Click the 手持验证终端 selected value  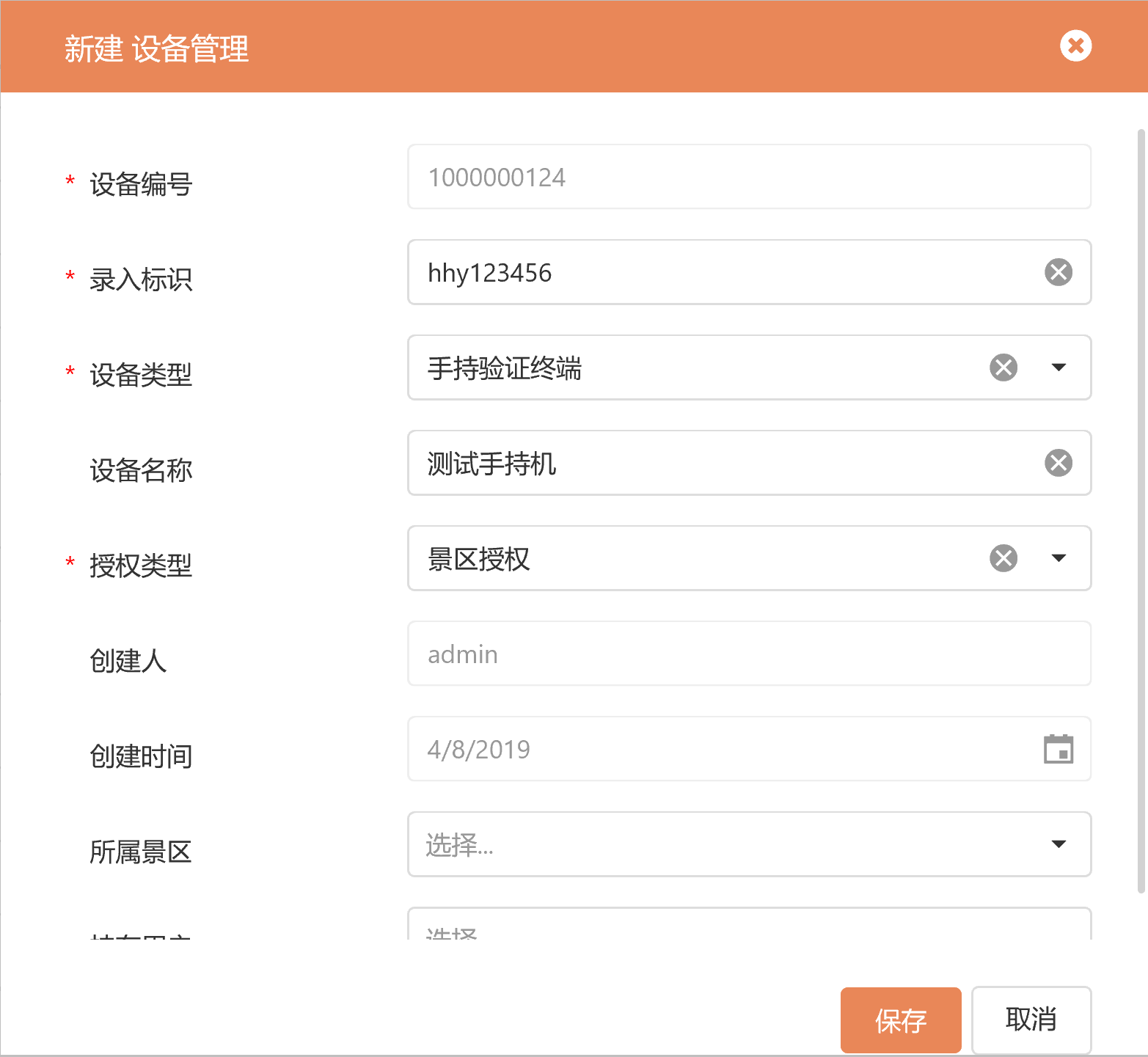(x=505, y=368)
